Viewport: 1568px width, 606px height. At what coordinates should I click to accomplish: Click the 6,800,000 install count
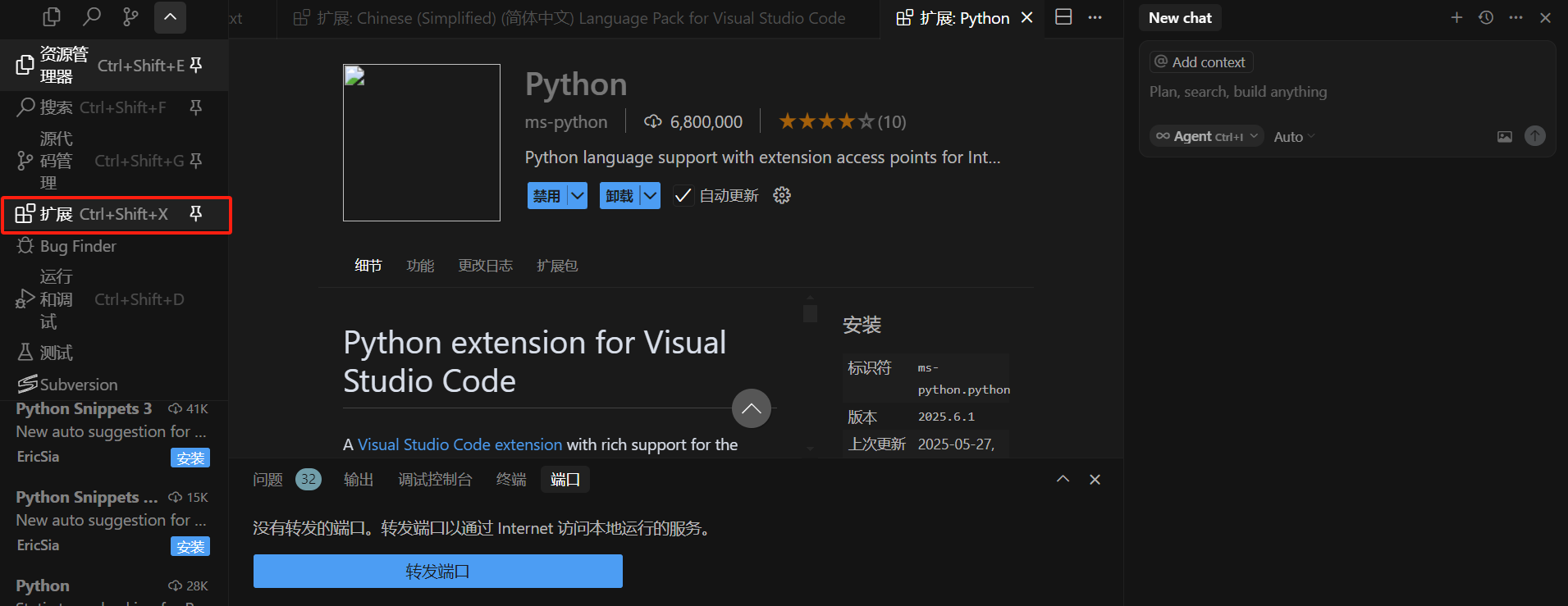point(693,122)
